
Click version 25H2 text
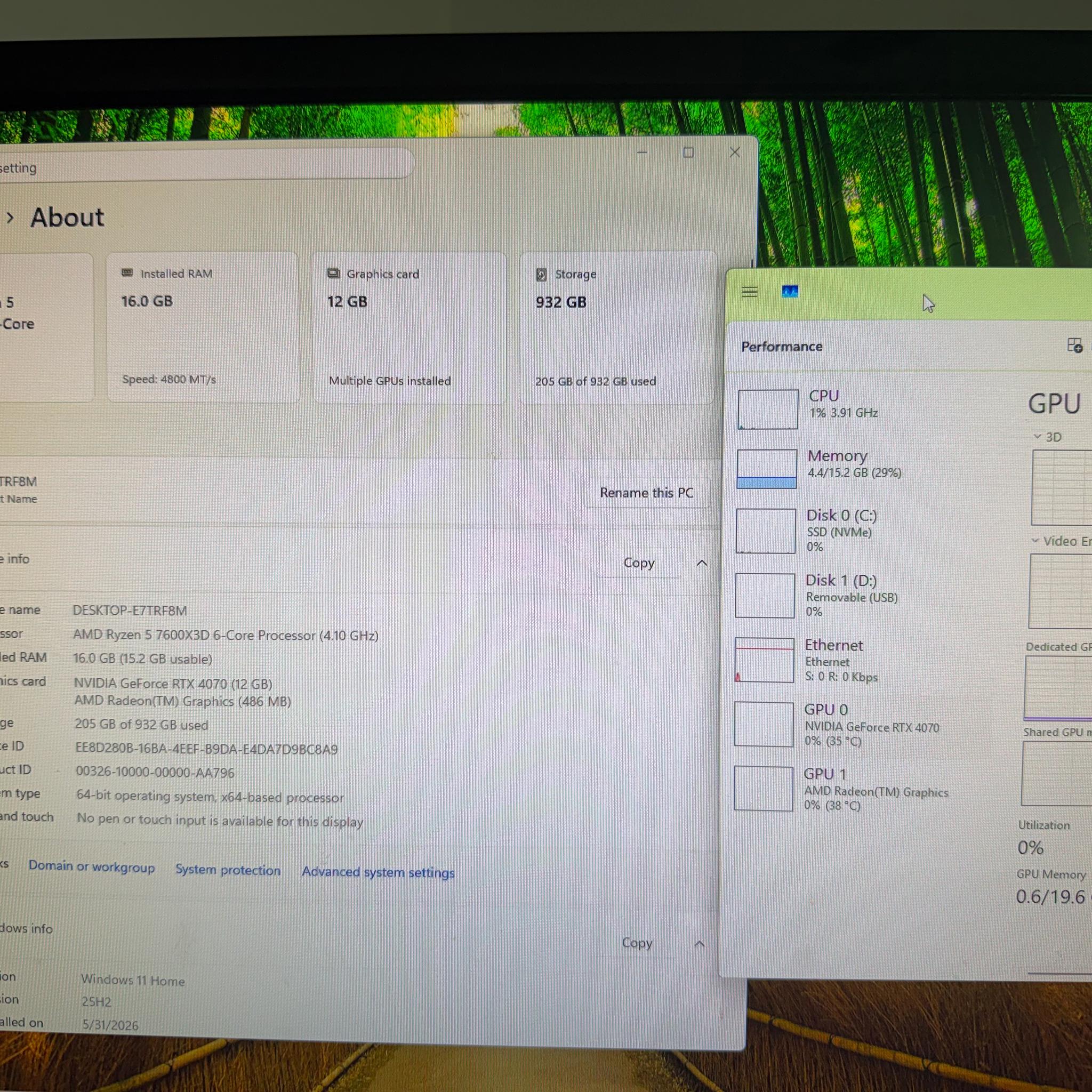coord(96,1002)
